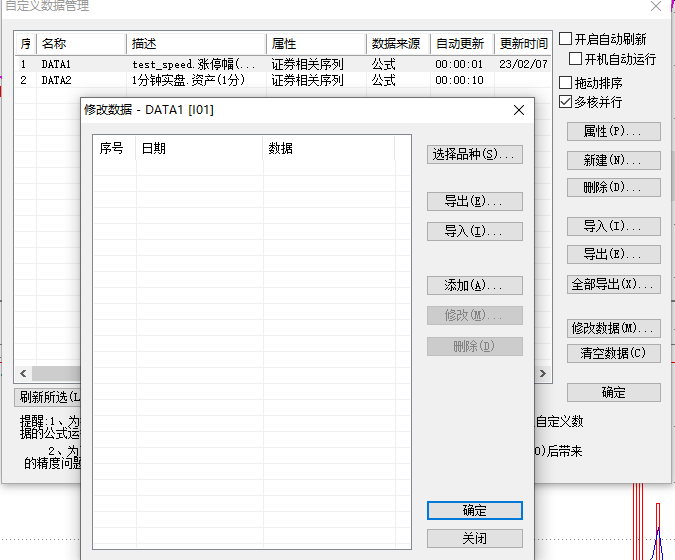Select DATA2 row name
This screenshot has width=675, height=560.
56,80
